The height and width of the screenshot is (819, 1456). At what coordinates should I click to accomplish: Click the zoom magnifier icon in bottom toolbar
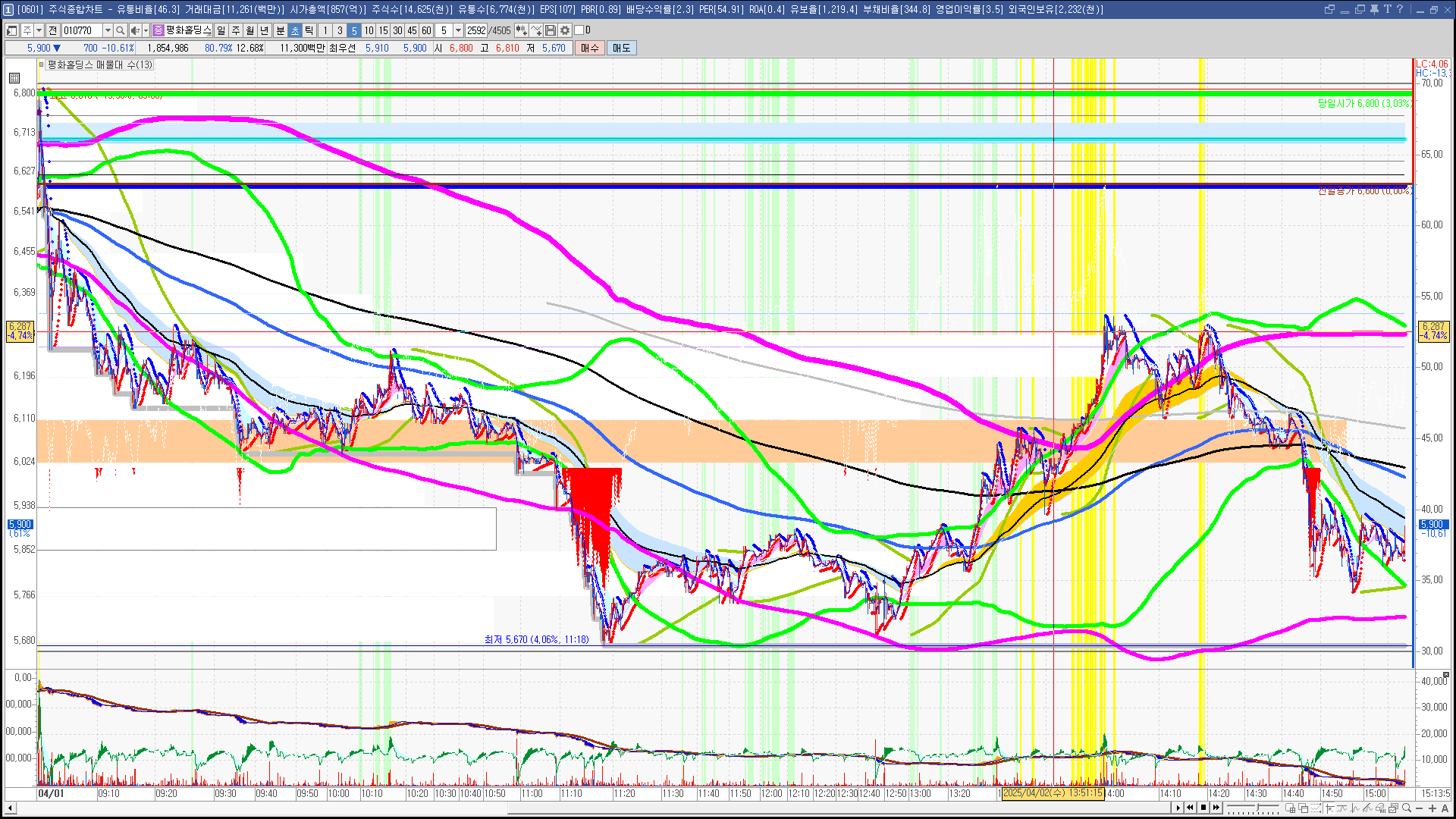(x=1407, y=808)
